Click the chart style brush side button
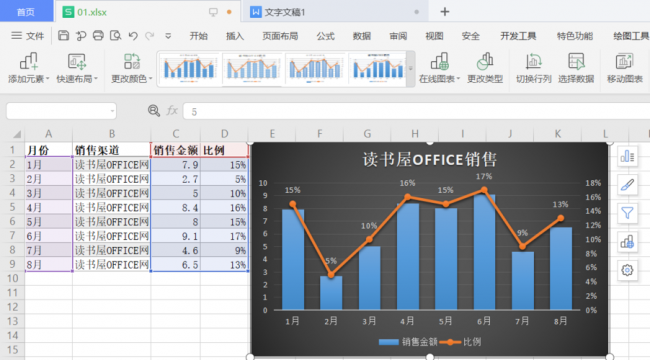The height and width of the screenshot is (360, 650). 627,185
